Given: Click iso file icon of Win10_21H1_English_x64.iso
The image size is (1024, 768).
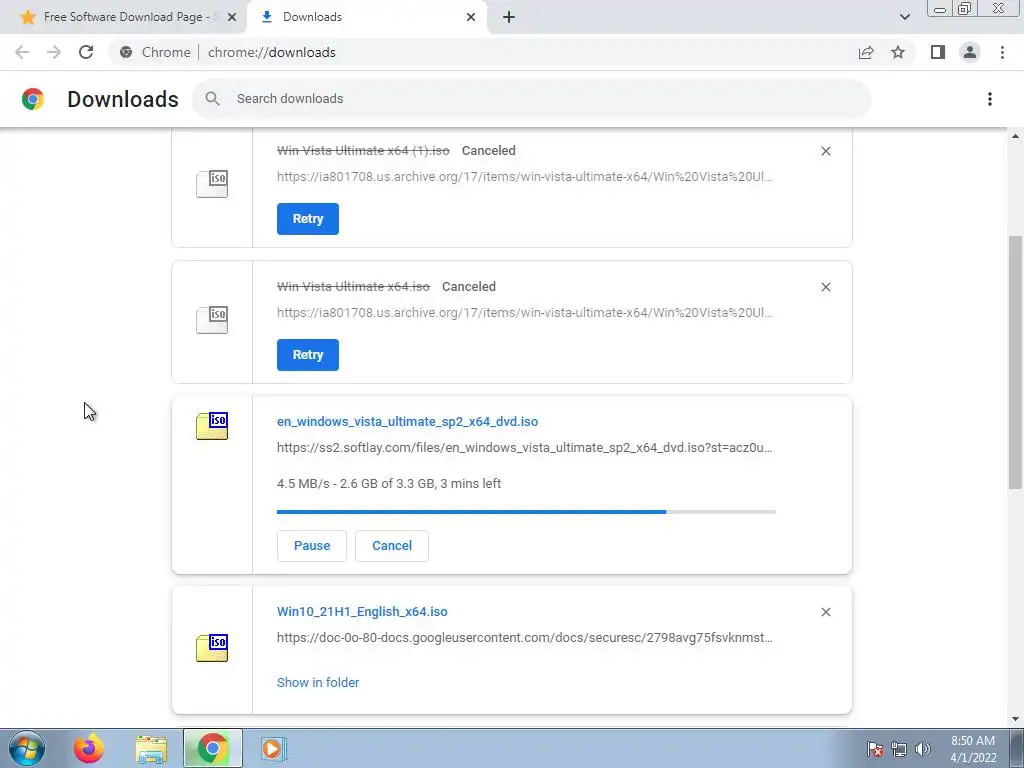Looking at the screenshot, I should (212, 648).
